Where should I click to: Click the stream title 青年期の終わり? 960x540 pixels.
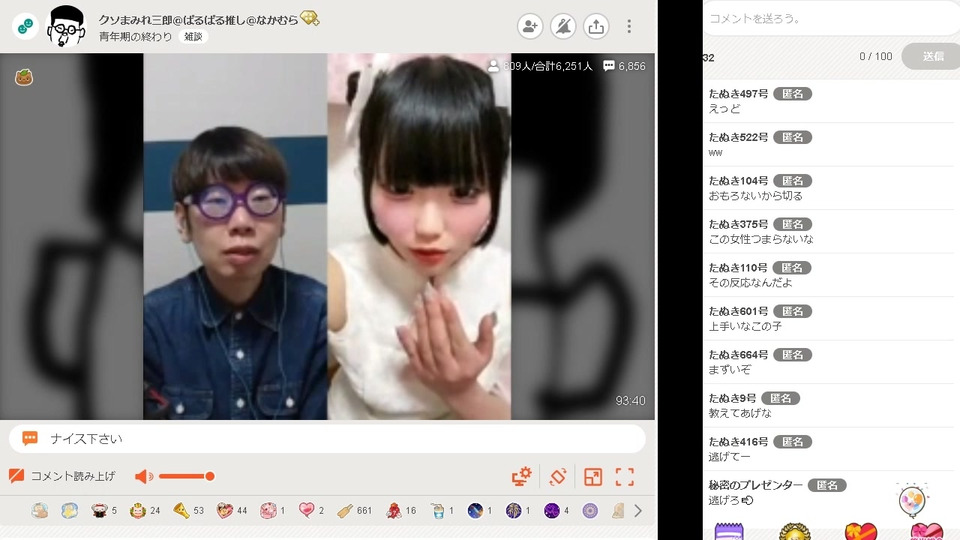(135, 37)
